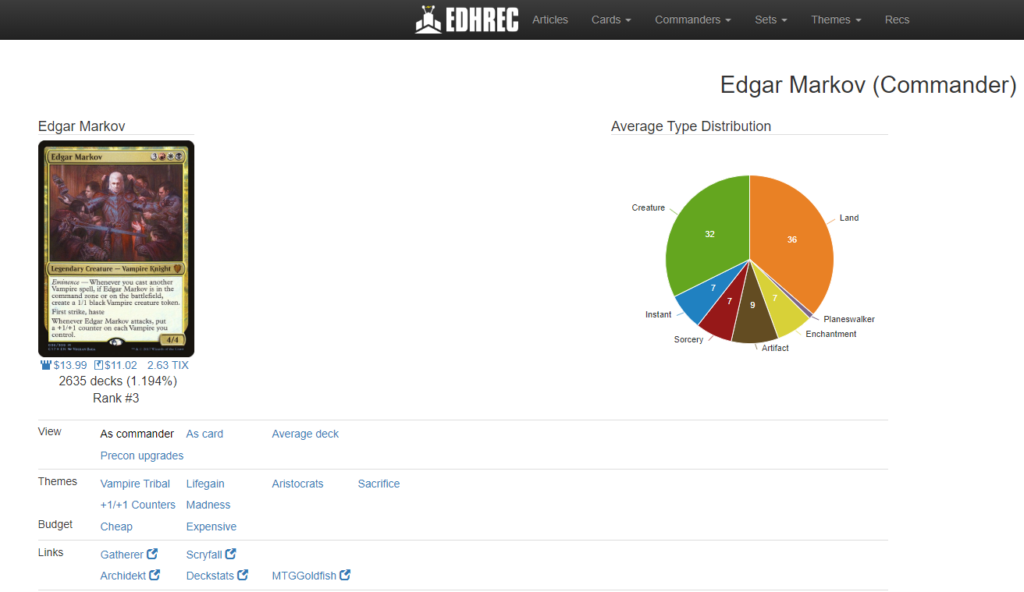Click the 'Links' row label

(x=50, y=552)
